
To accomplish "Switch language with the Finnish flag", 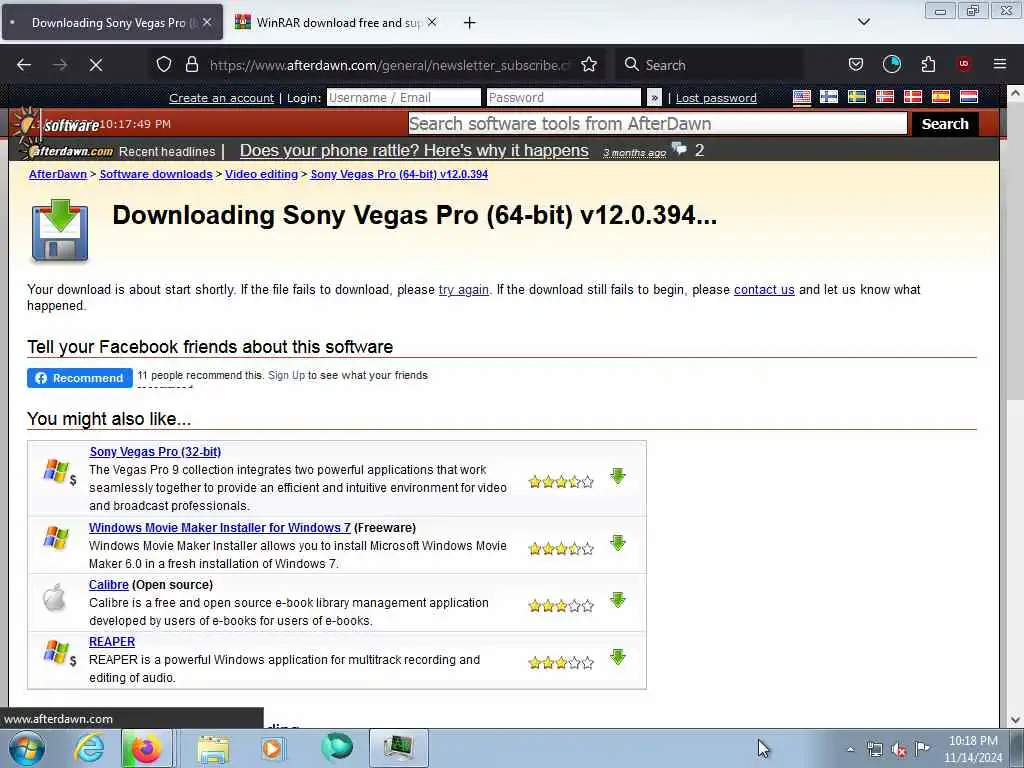I will click(x=829, y=97).
